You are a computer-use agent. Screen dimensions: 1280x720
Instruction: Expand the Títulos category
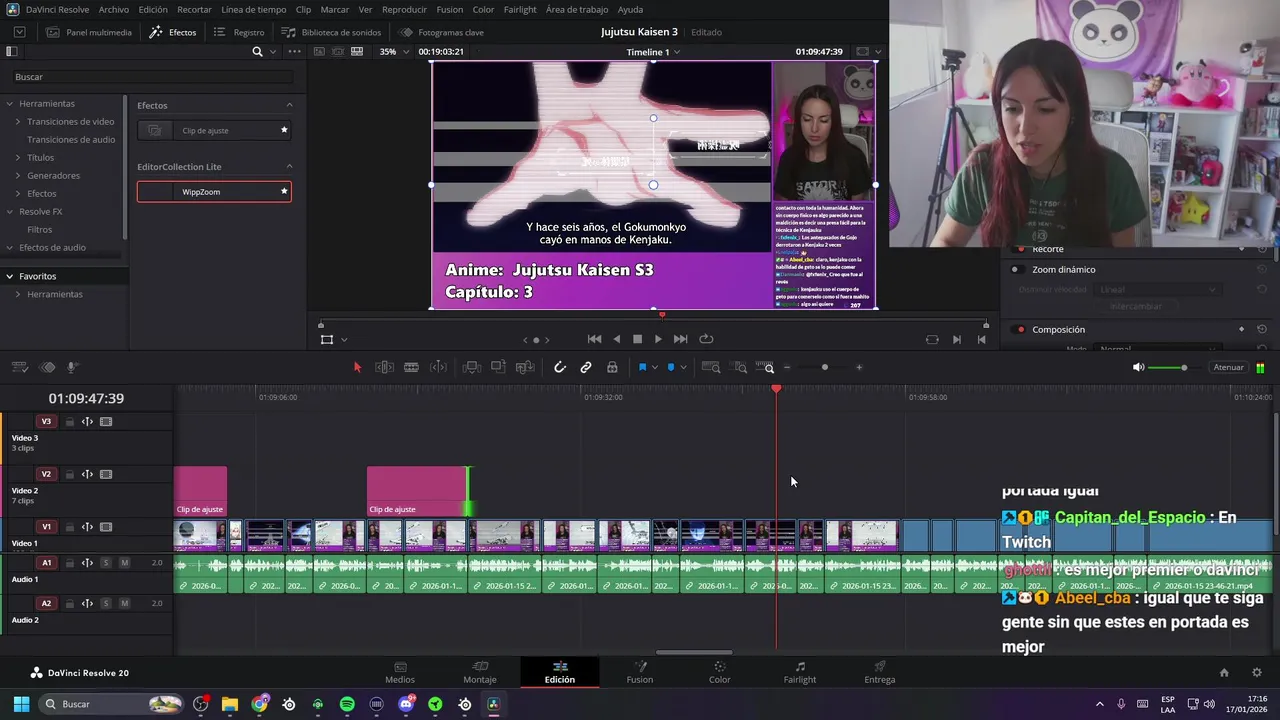coord(17,157)
